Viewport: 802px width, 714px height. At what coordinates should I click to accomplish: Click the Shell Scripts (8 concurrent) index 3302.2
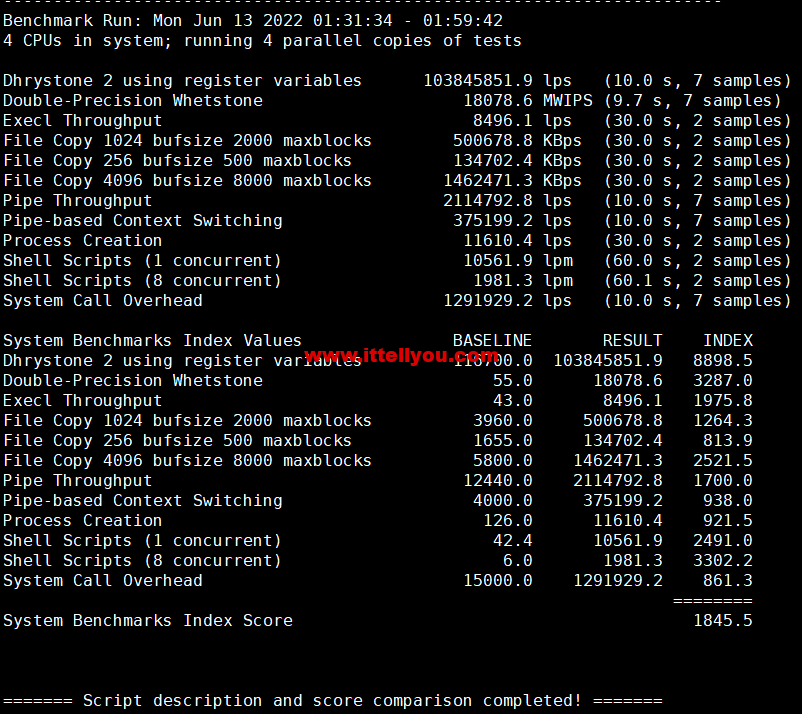pos(722,561)
